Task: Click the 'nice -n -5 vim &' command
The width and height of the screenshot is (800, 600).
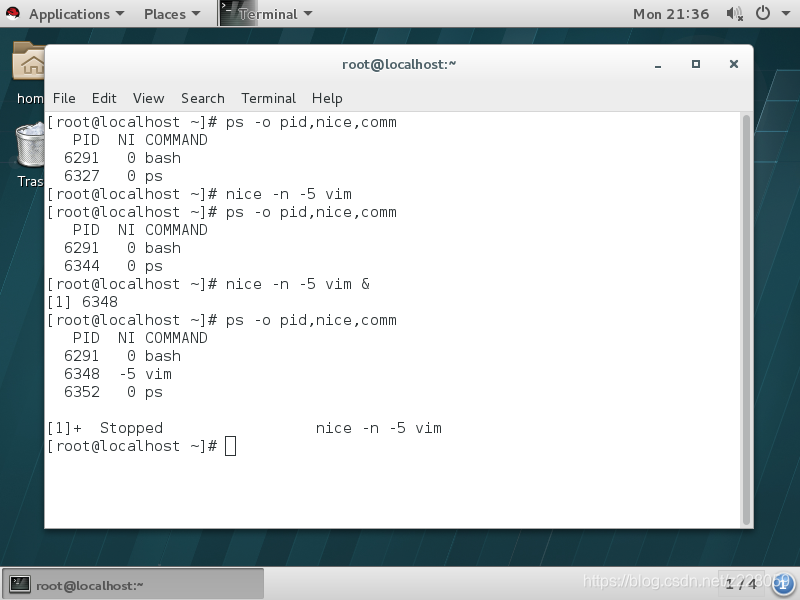Action: (x=297, y=284)
